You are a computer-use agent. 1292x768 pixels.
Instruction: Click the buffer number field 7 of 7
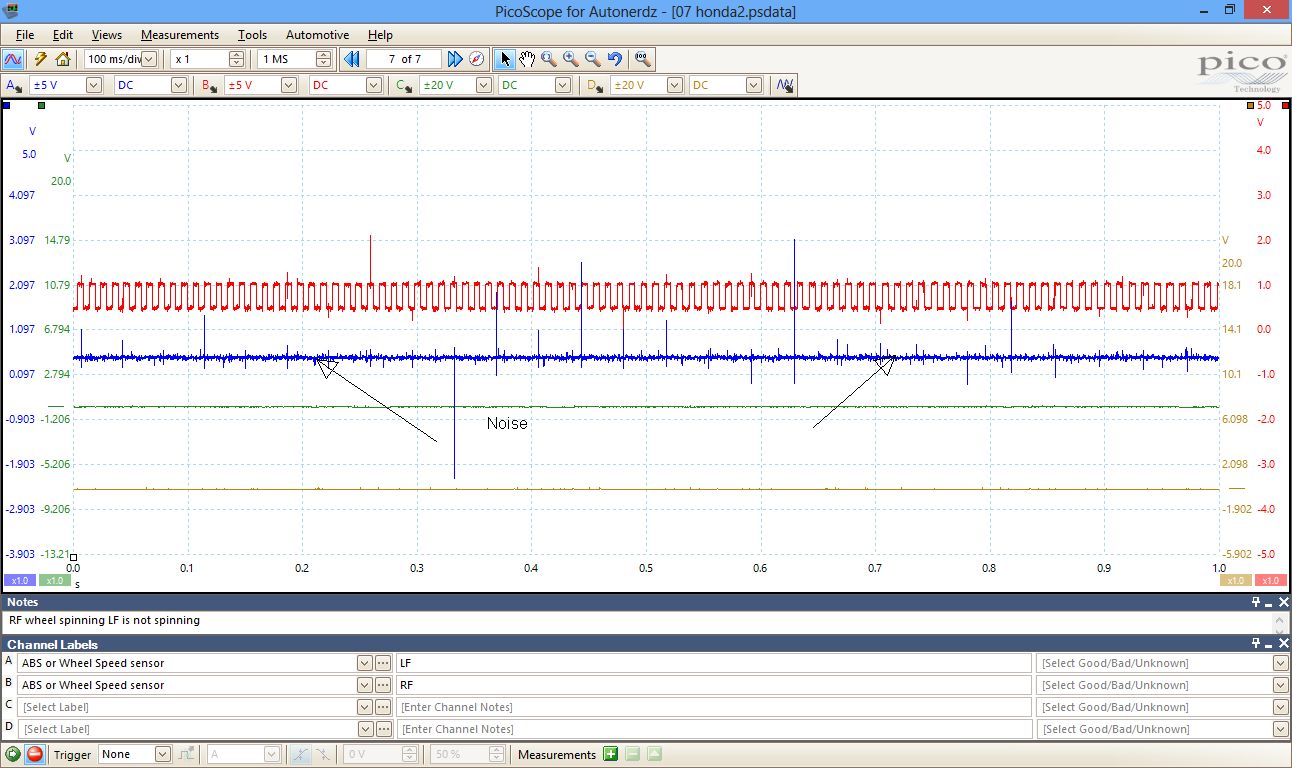404,59
